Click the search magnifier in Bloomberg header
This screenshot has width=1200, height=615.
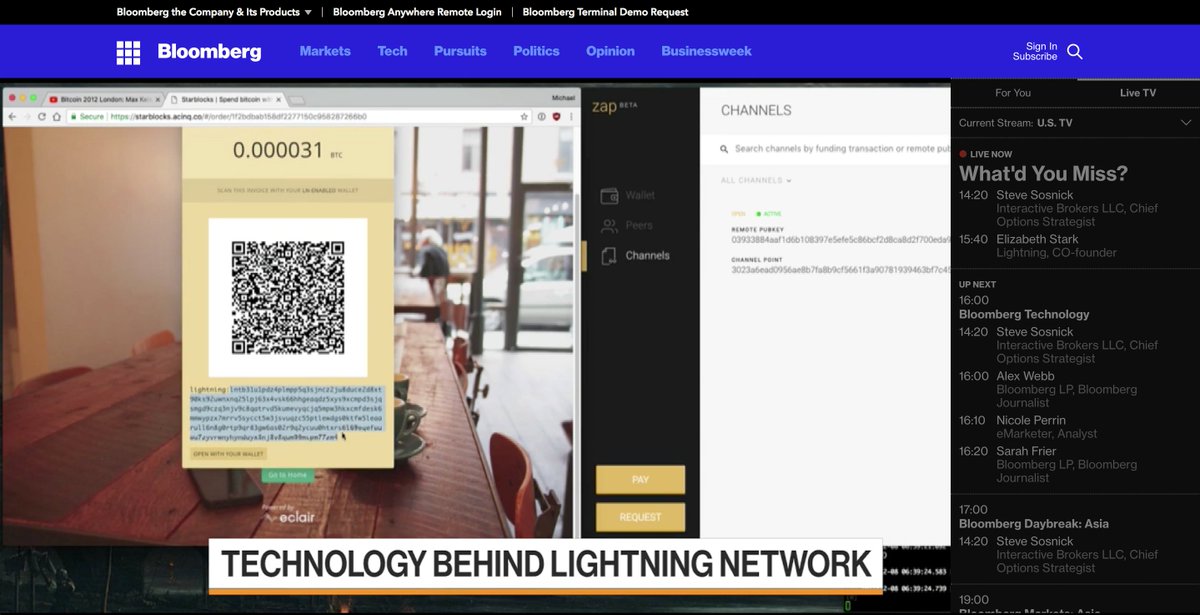(1075, 52)
